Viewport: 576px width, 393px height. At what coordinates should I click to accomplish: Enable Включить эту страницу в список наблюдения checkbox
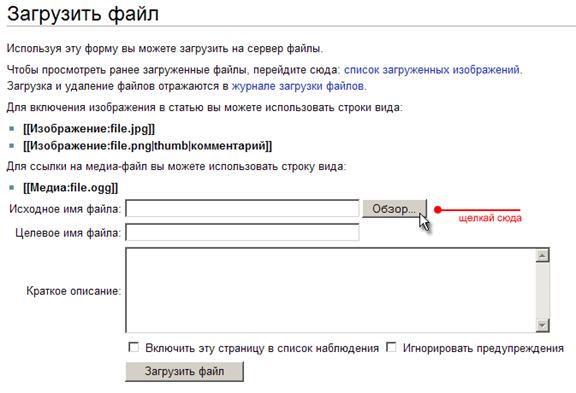[133, 347]
